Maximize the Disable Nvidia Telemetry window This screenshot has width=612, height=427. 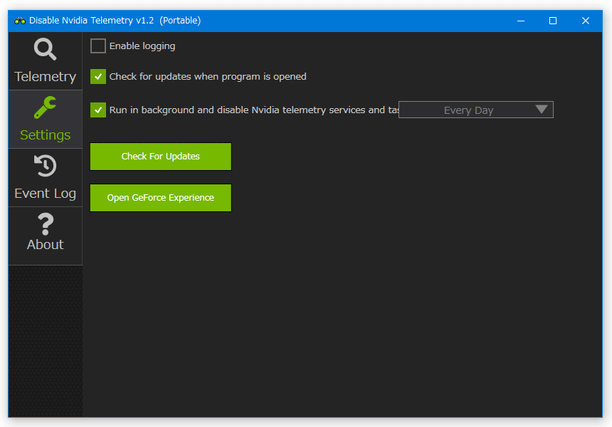click(553, 21)
